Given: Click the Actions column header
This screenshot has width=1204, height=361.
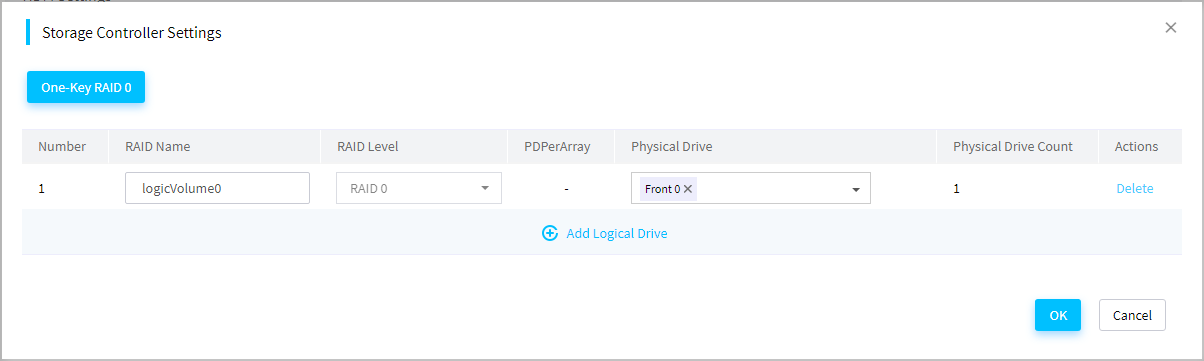Looking at the screenshot, I should click(1136, 146).
